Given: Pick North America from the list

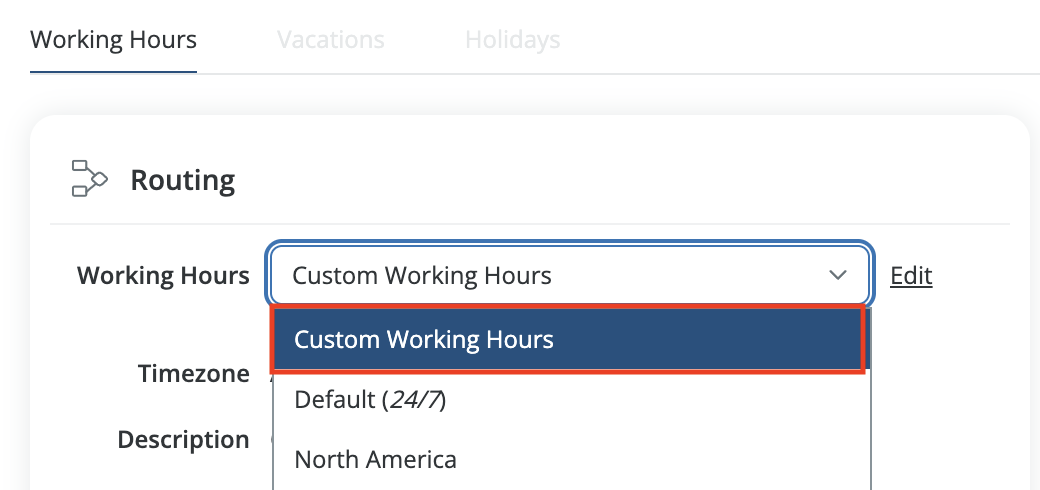Looking at the screenshot, I should pyautogui.click(x=375, y=460).
